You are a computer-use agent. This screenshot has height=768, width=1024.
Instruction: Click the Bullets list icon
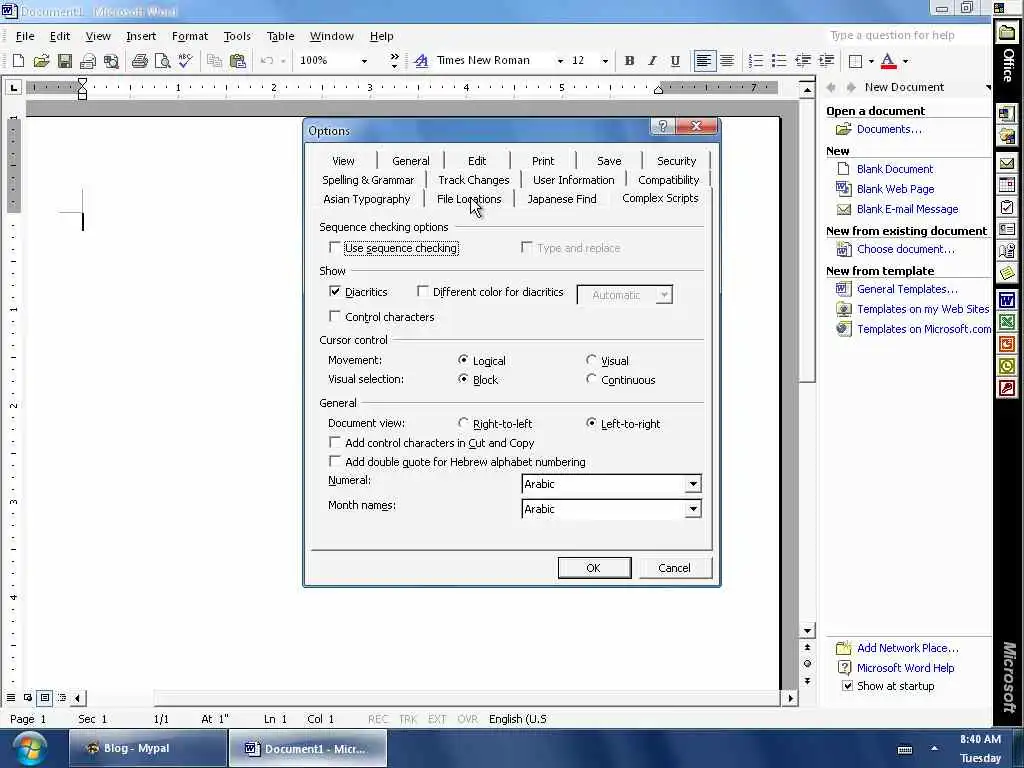(778, 61)
